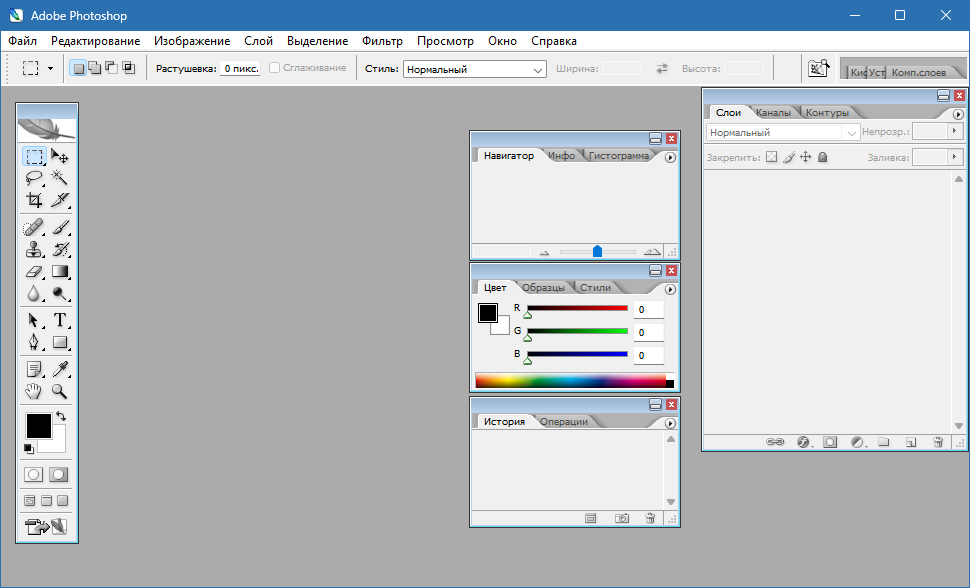Open blend mode dropdown in Слои panel
This screenshot has width=970, height=588.
coord(783,132)
